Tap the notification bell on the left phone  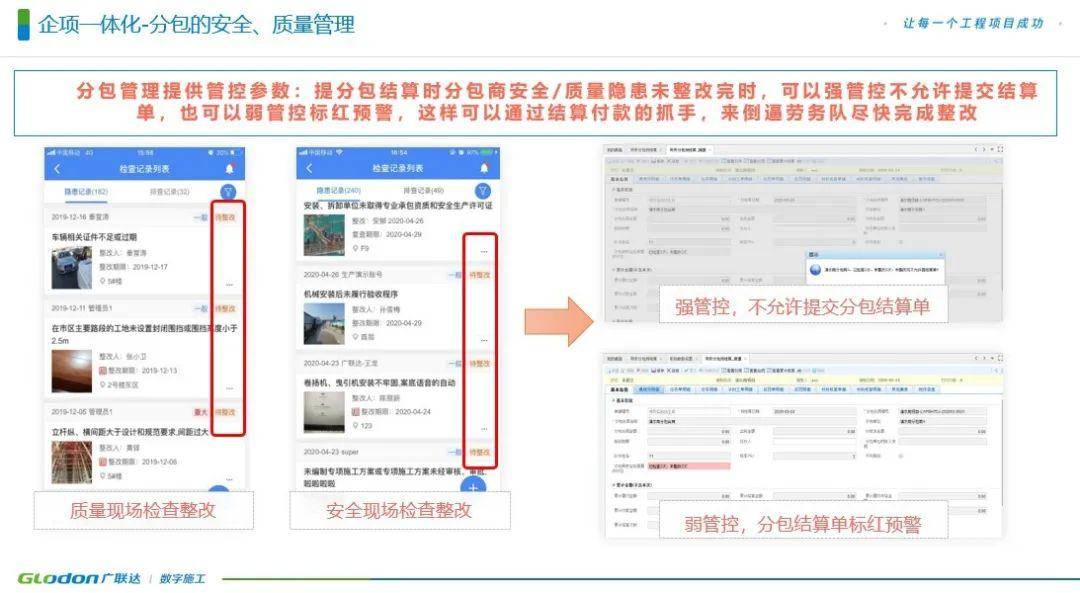coord(230,169)
